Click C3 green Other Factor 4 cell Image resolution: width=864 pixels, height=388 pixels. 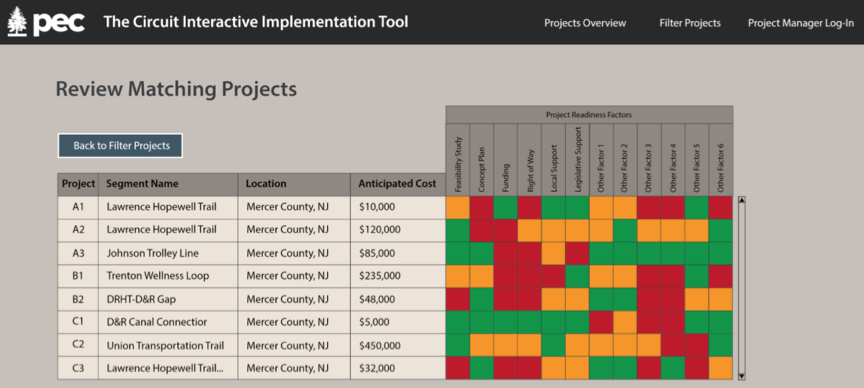click(673, 368)
